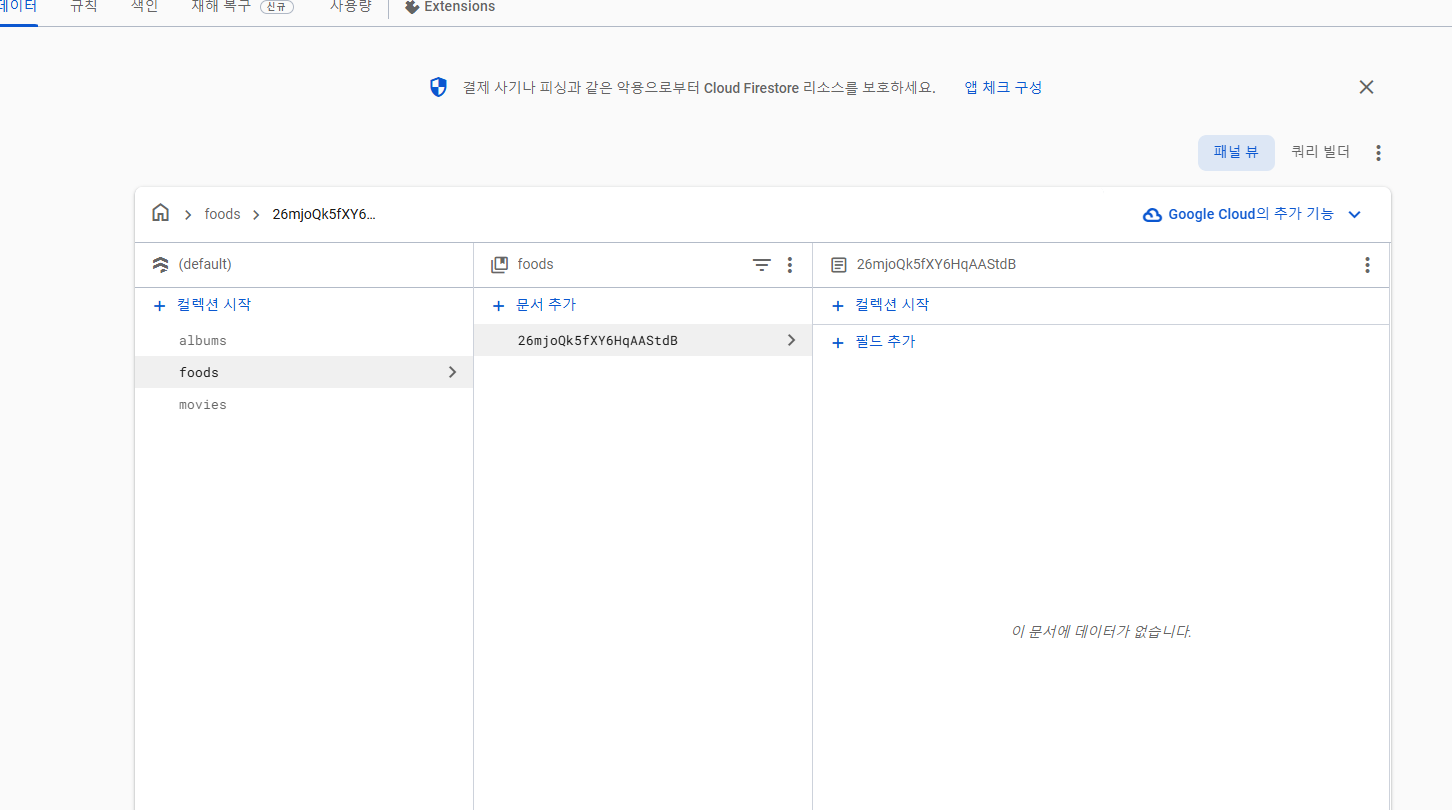Open foods collection more options menu

point(790,265)
